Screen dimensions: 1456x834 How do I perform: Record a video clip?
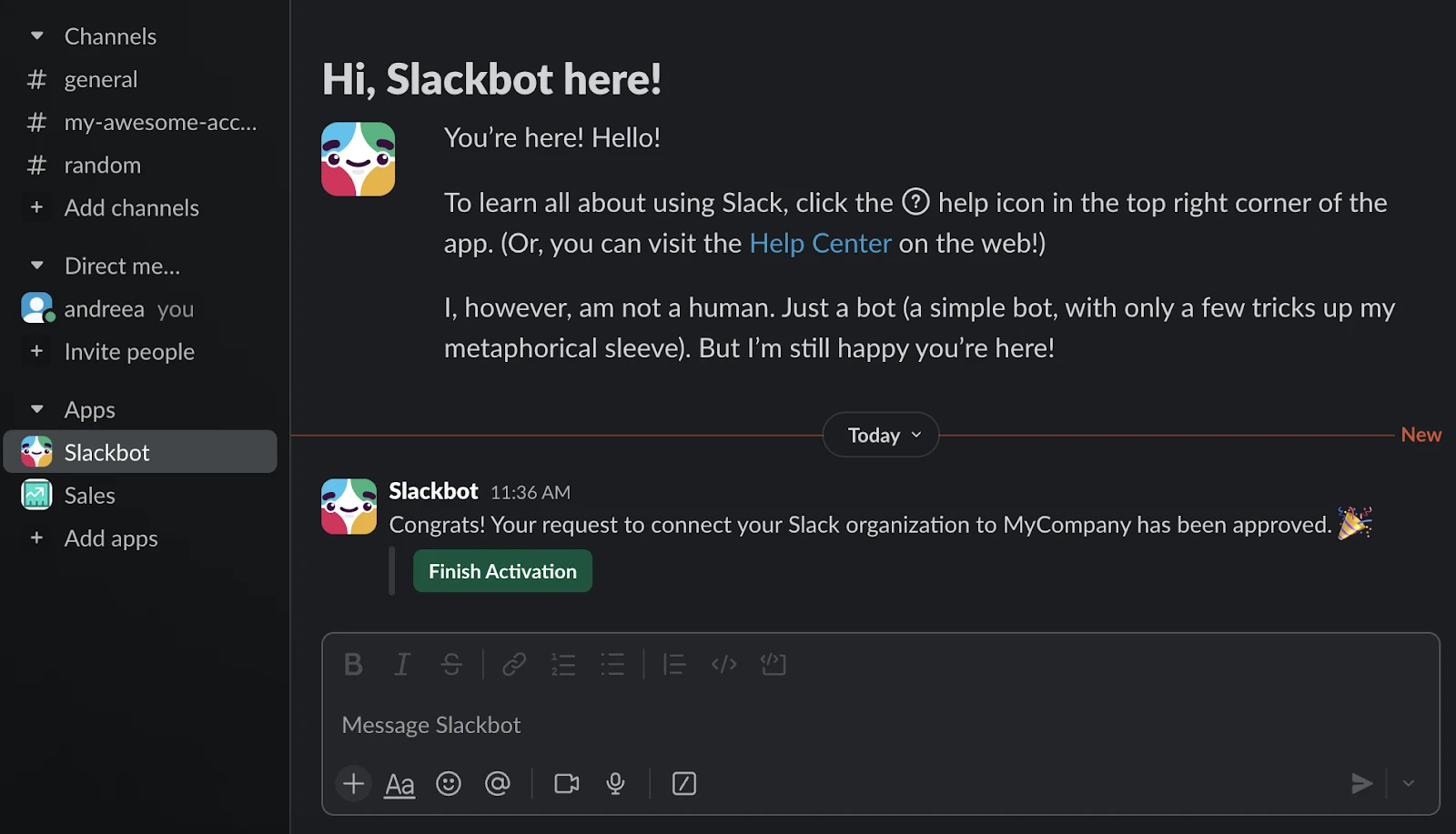click(567, 784)
